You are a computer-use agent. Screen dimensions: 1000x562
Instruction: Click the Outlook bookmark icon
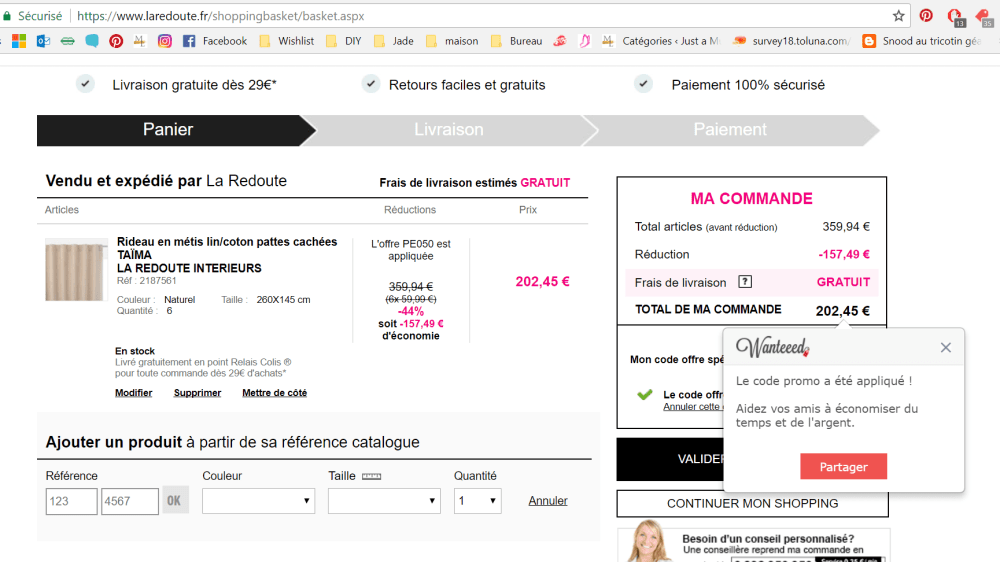tap(43, 41)
